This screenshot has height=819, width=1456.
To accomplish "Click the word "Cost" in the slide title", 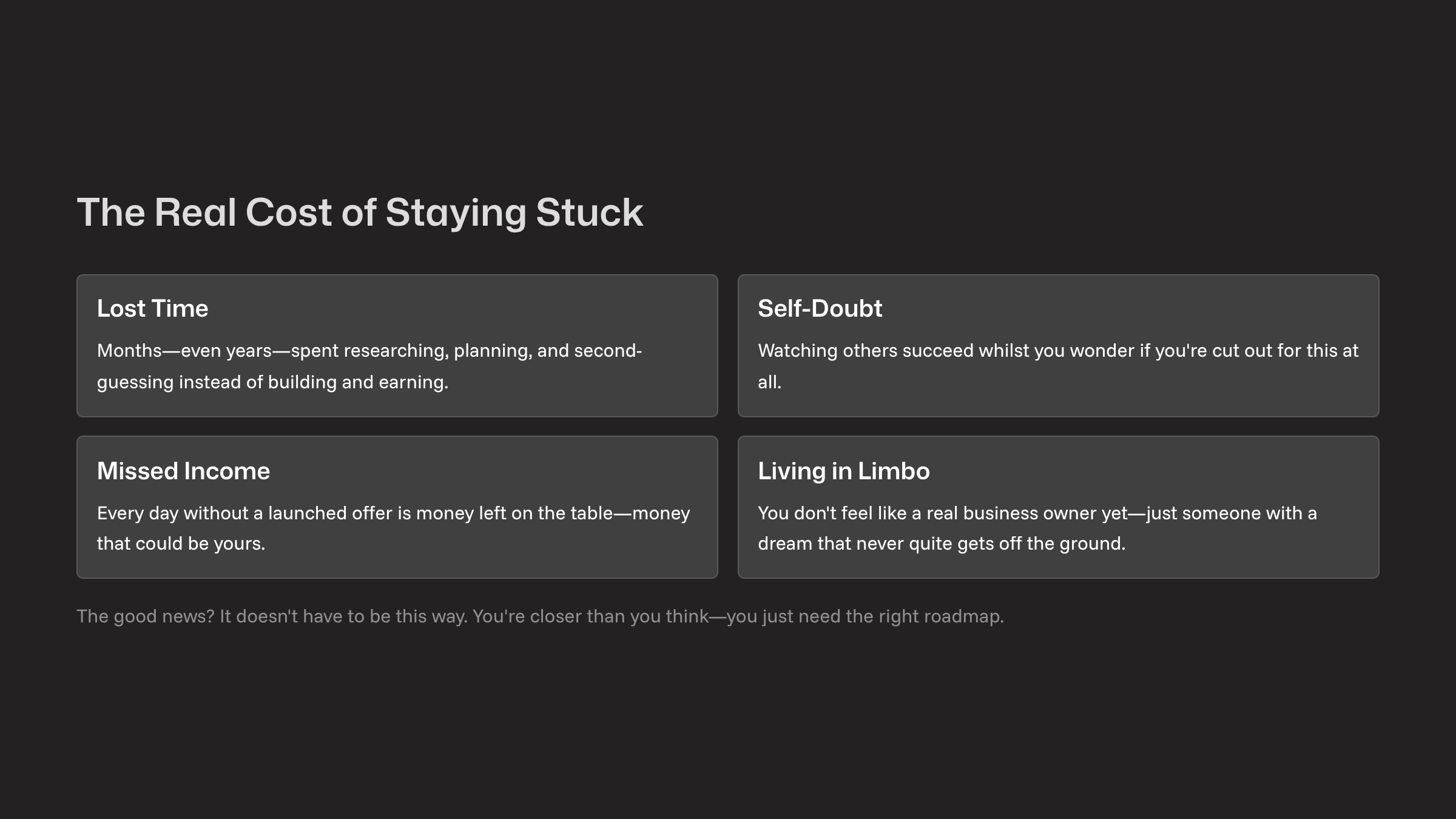I will pos(288,212).
